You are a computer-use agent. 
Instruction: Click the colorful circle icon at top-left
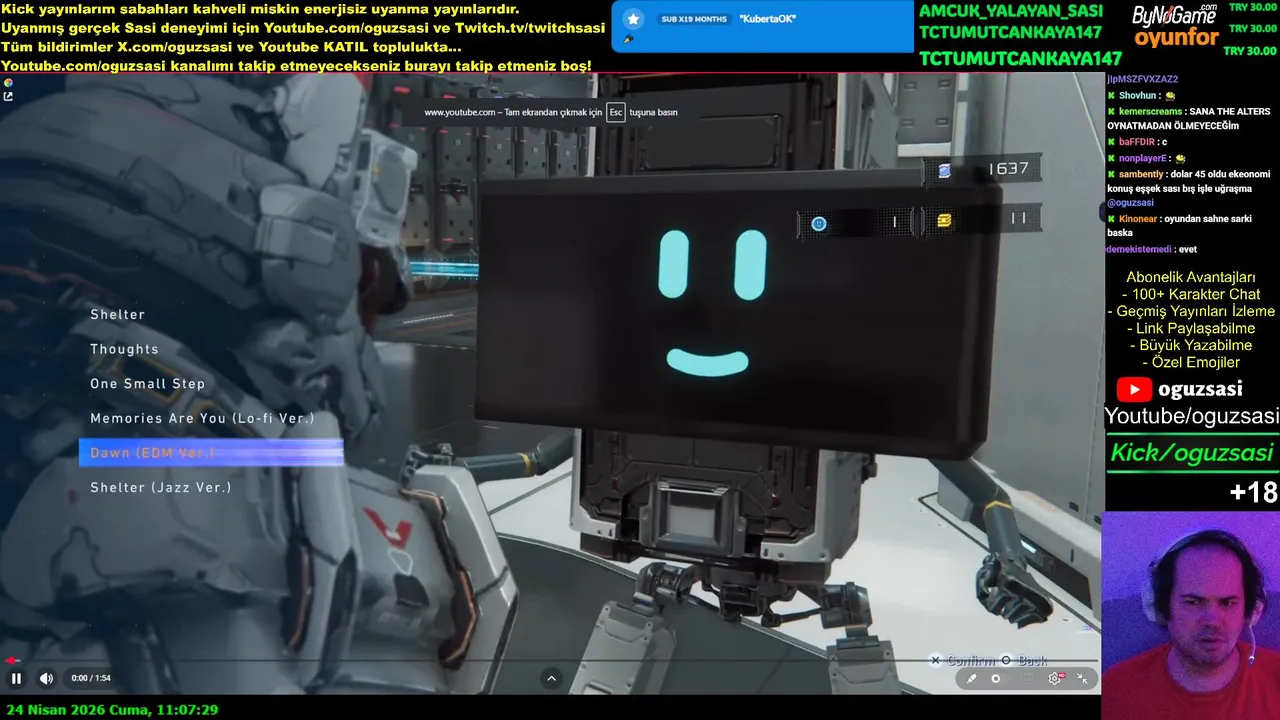[x=8, y=83]
